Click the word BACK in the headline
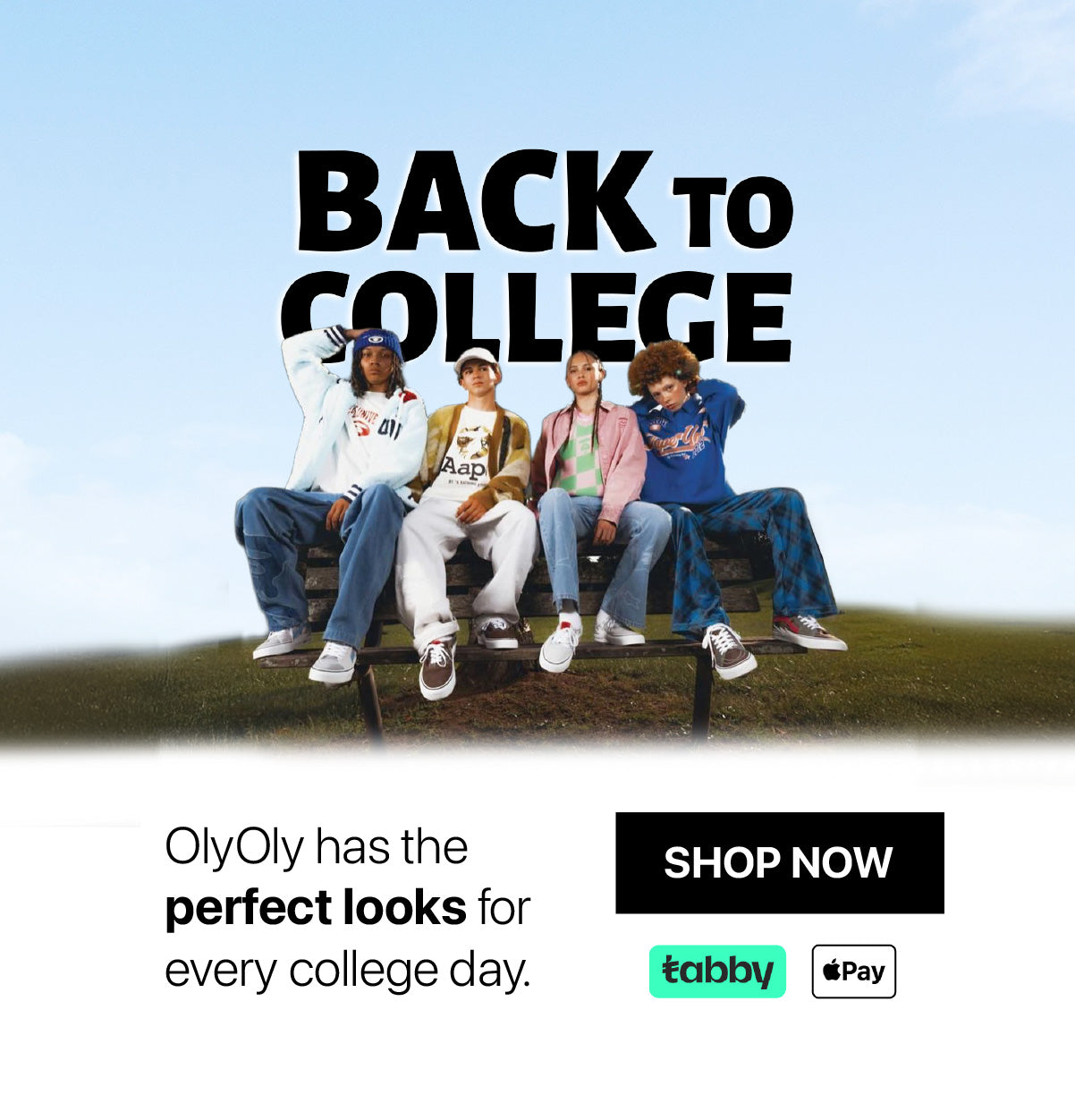The image size is (1075, 1120). tap(475, 203)
